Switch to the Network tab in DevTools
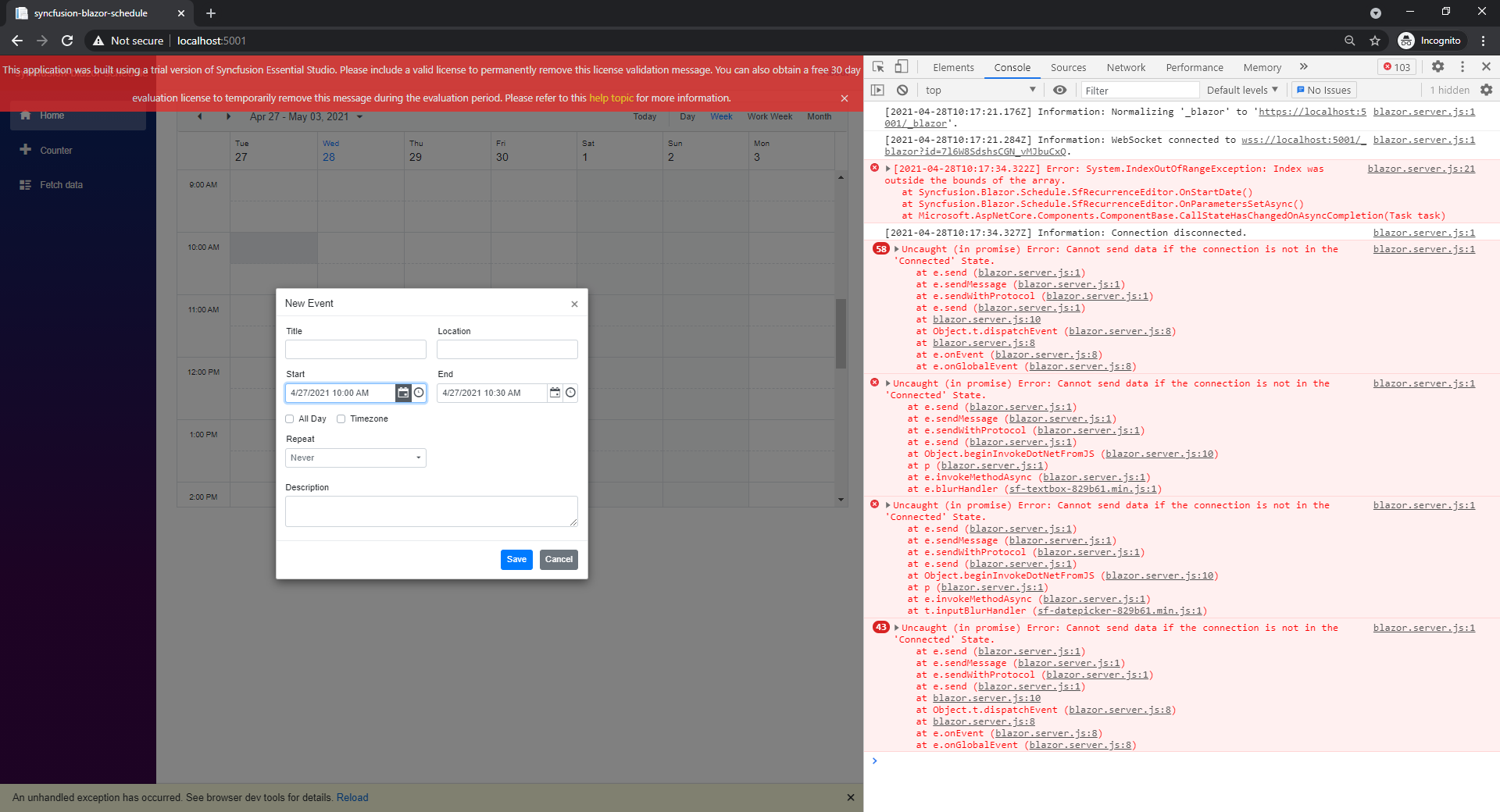This screenshot has height=812, width=1500. (1125, 68)
